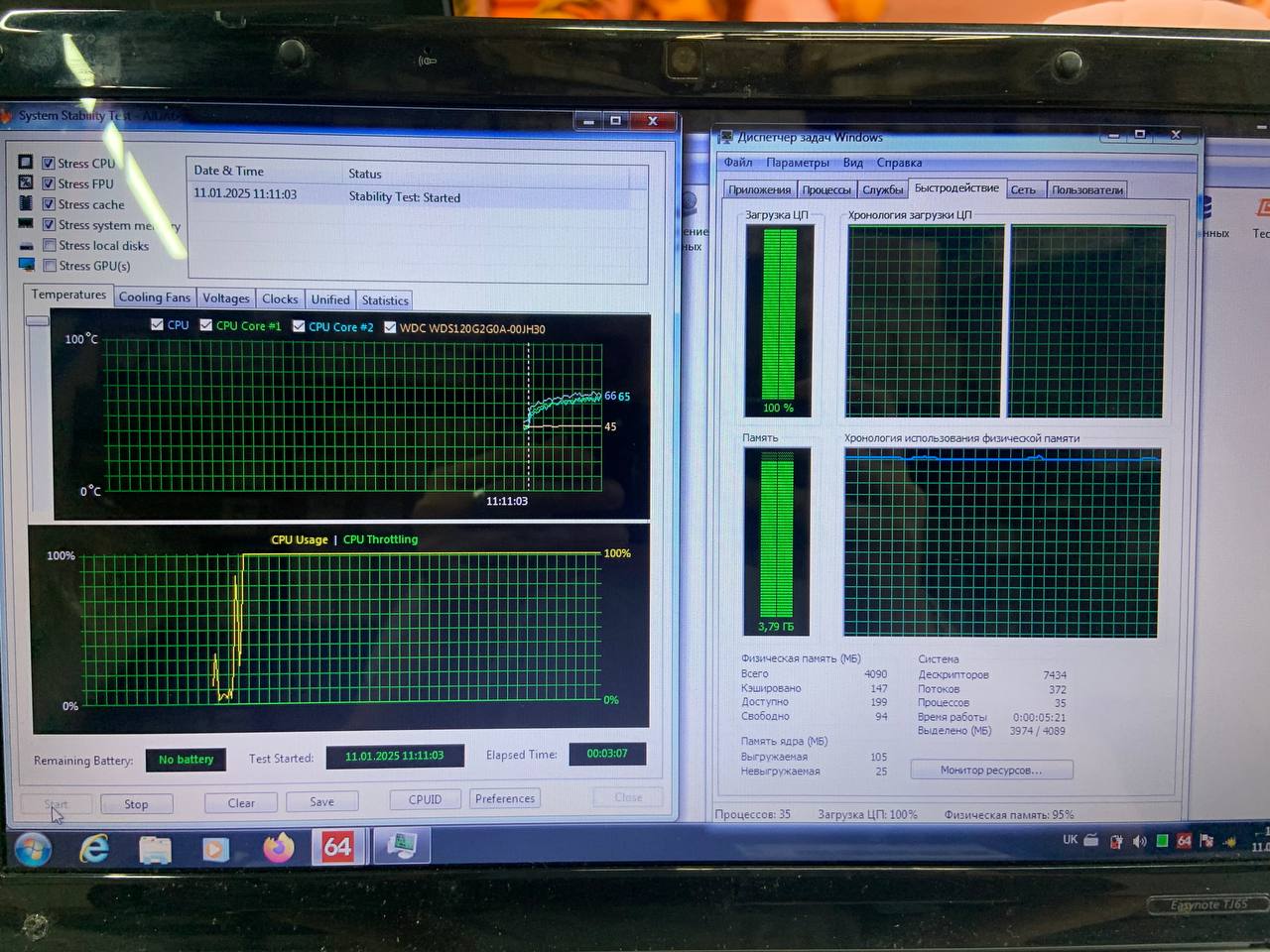Uncheck Stress CPU

[49, 163]
